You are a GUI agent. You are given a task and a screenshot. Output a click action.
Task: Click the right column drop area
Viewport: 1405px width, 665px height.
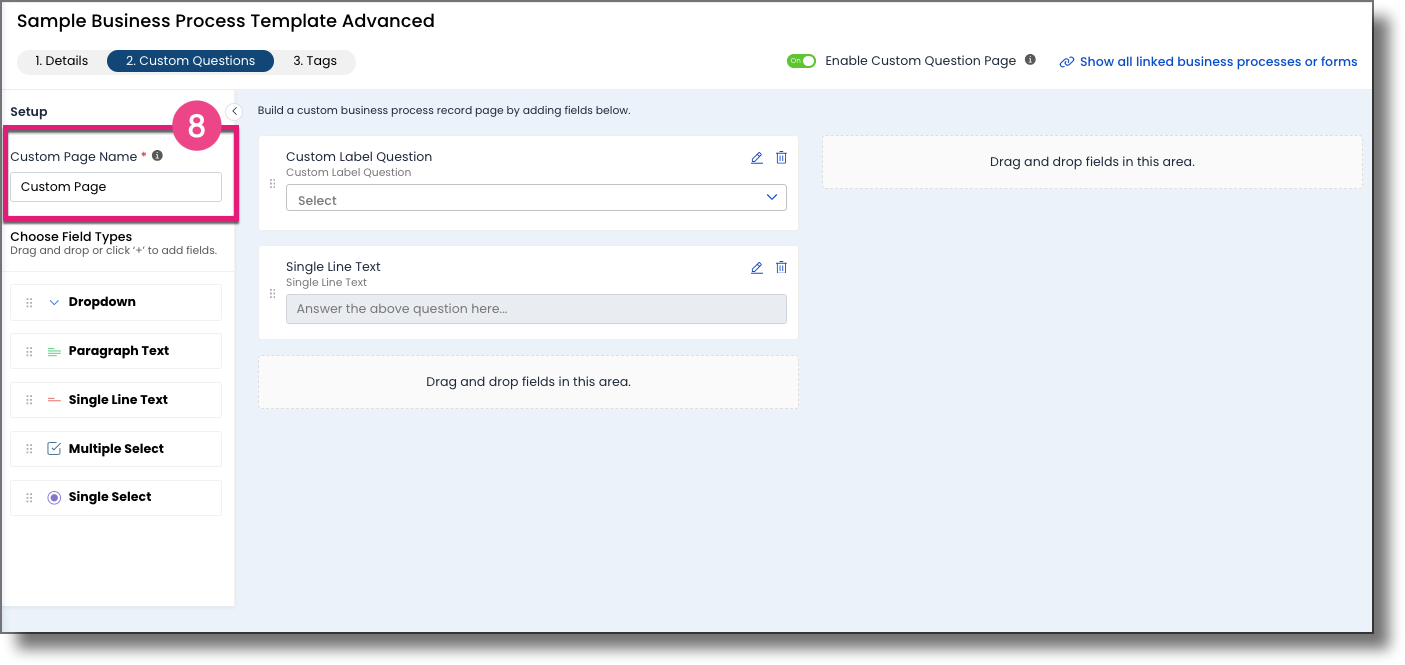pyautogui.click(x=1092, y=162)
